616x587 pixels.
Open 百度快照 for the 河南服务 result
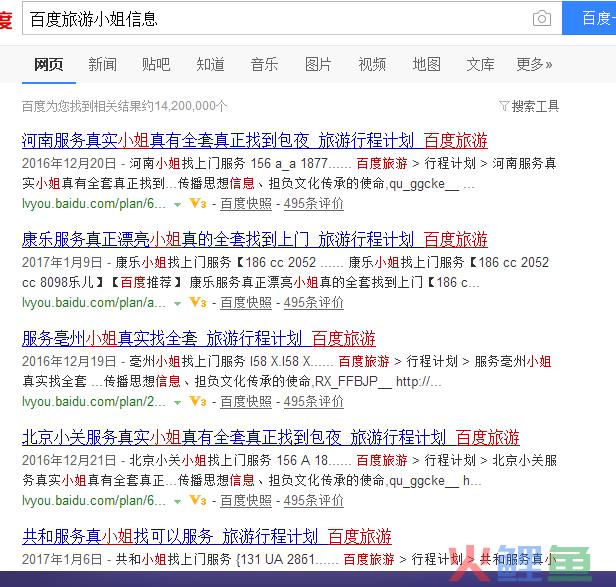pos(246,204)
